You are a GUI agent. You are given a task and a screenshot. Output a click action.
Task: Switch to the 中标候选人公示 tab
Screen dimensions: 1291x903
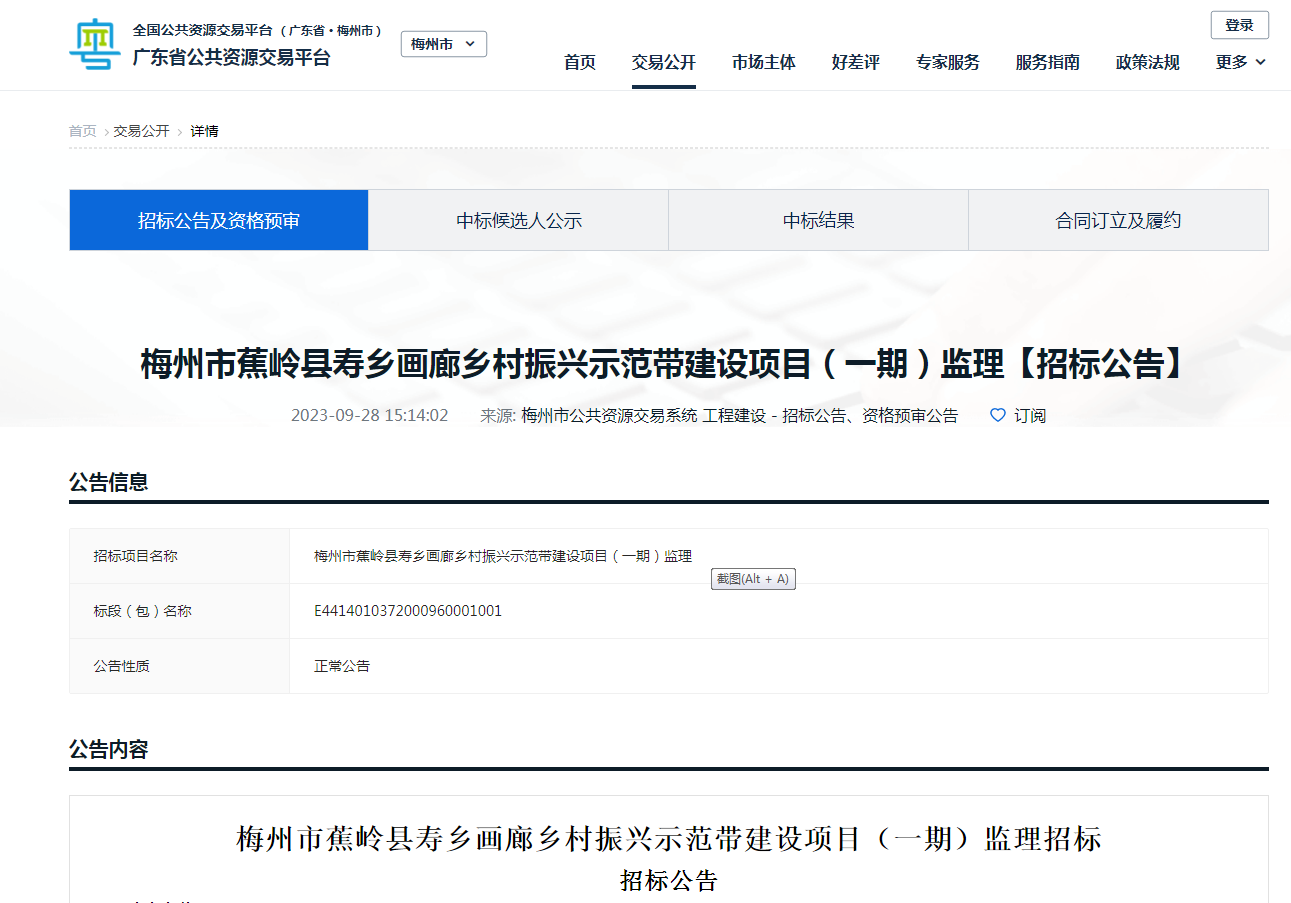[518, 220]
